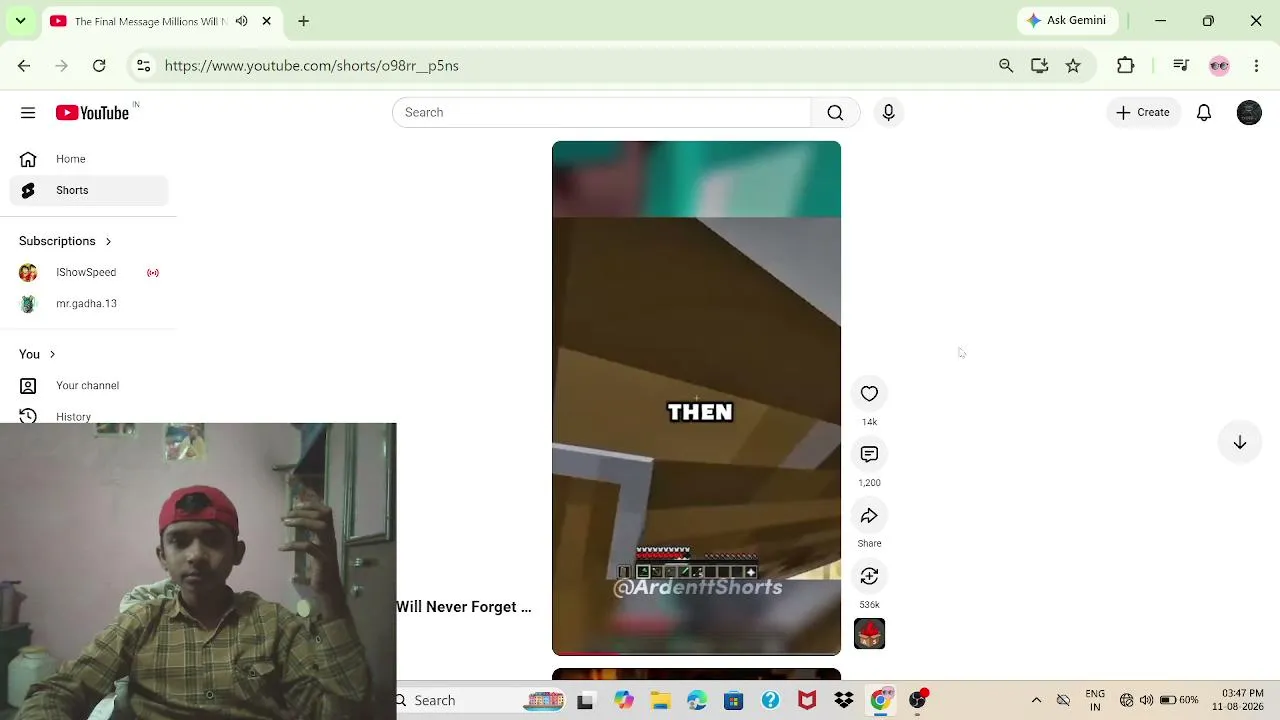The height and width of the screenshot is (720, 1280).
Task: Open the ENG IN language switcher
Action: (x=1095, y=700)
